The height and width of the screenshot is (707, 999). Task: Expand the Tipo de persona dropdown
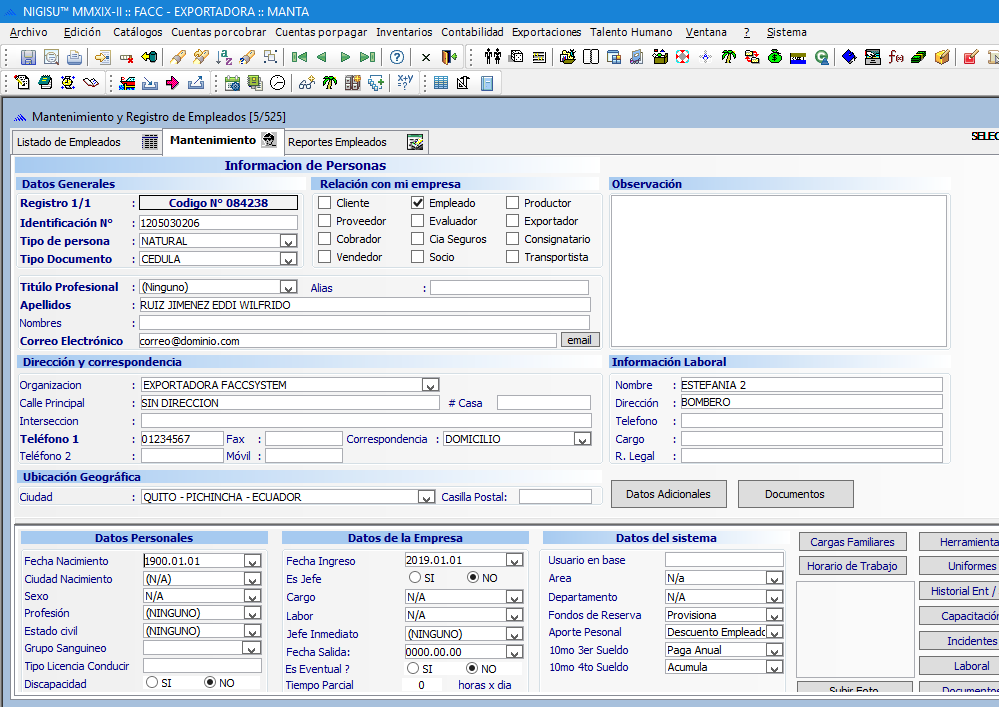tap(288, 241)
